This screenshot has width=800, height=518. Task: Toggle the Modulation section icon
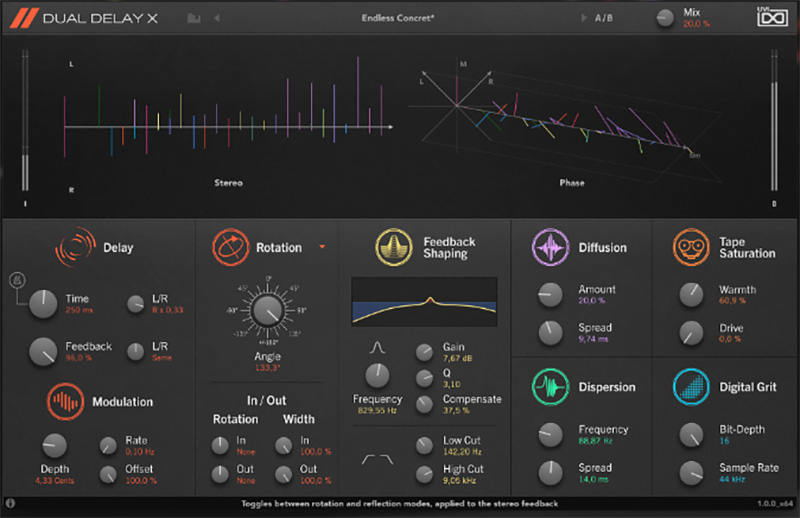tap(65, 402)
